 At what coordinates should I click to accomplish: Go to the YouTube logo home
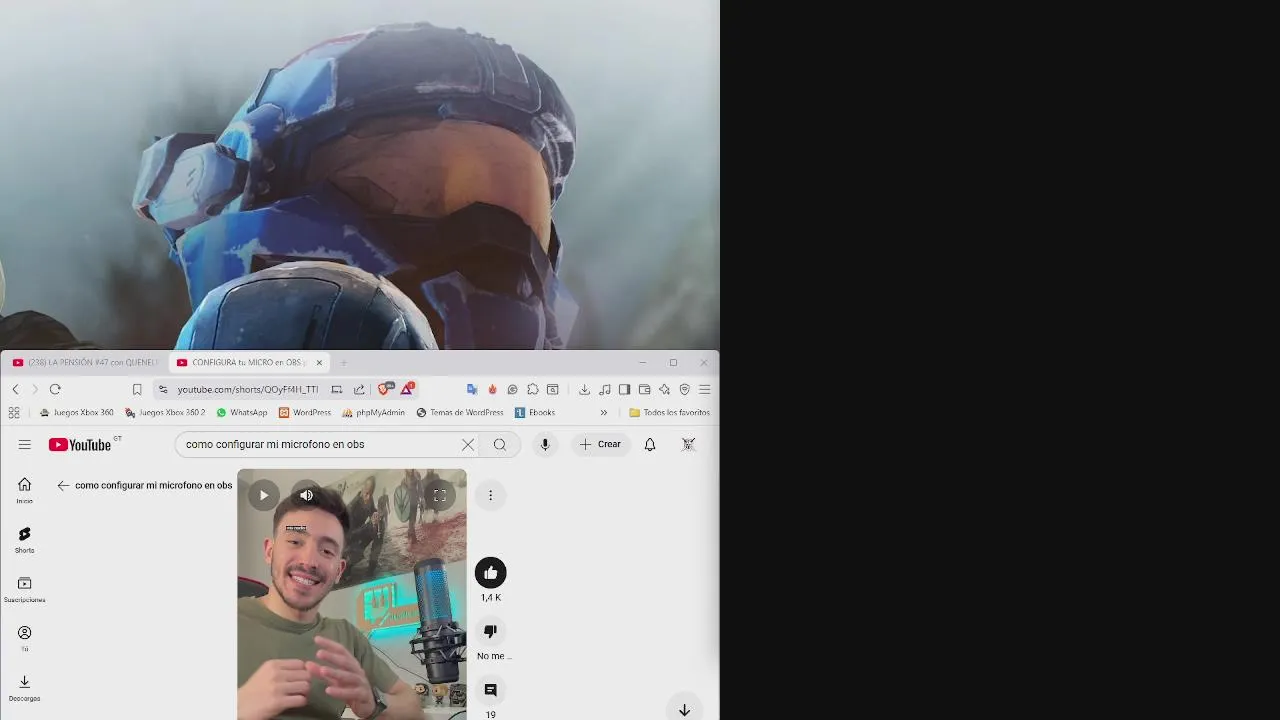[80, 445]
